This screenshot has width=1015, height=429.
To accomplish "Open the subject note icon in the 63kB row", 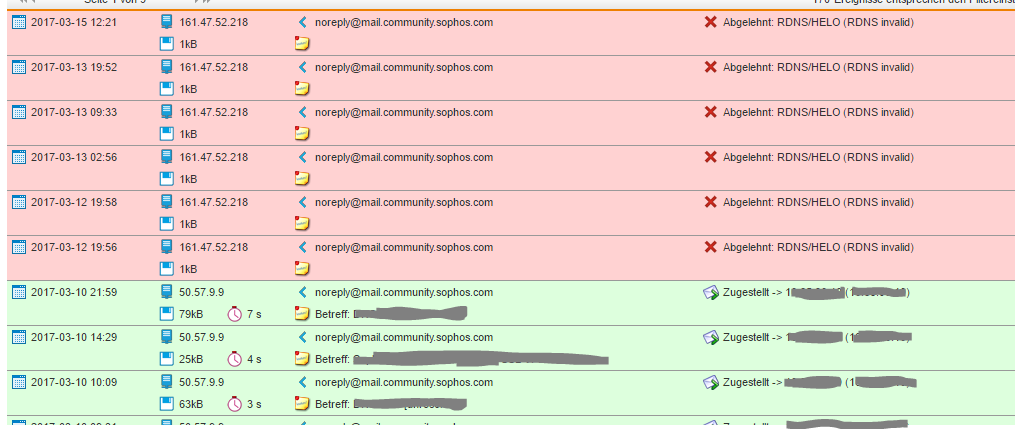I will point(302,404).
